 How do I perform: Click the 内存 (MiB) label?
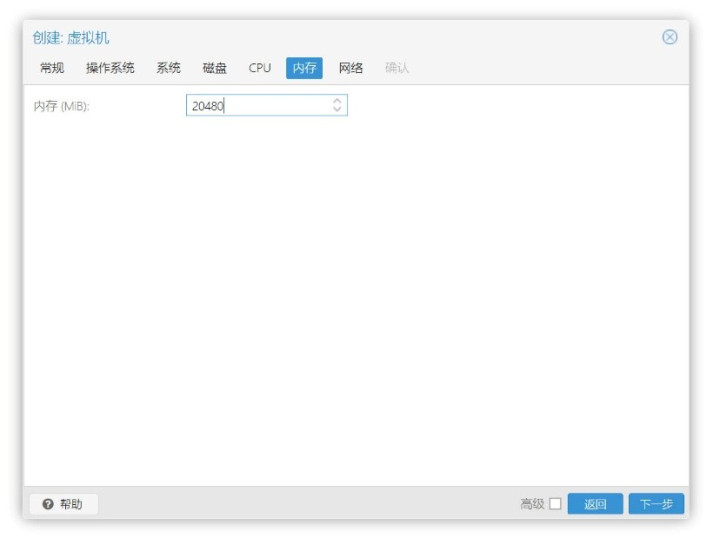pyautogui.click(x=62, y=106)
